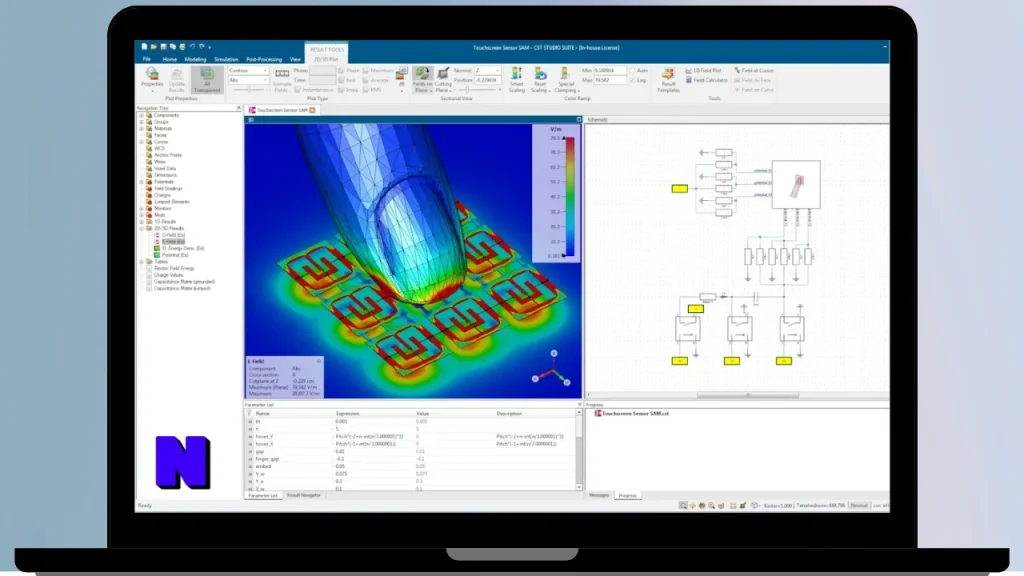Open the File menu

pyautogui.click(x=146, y=59)
